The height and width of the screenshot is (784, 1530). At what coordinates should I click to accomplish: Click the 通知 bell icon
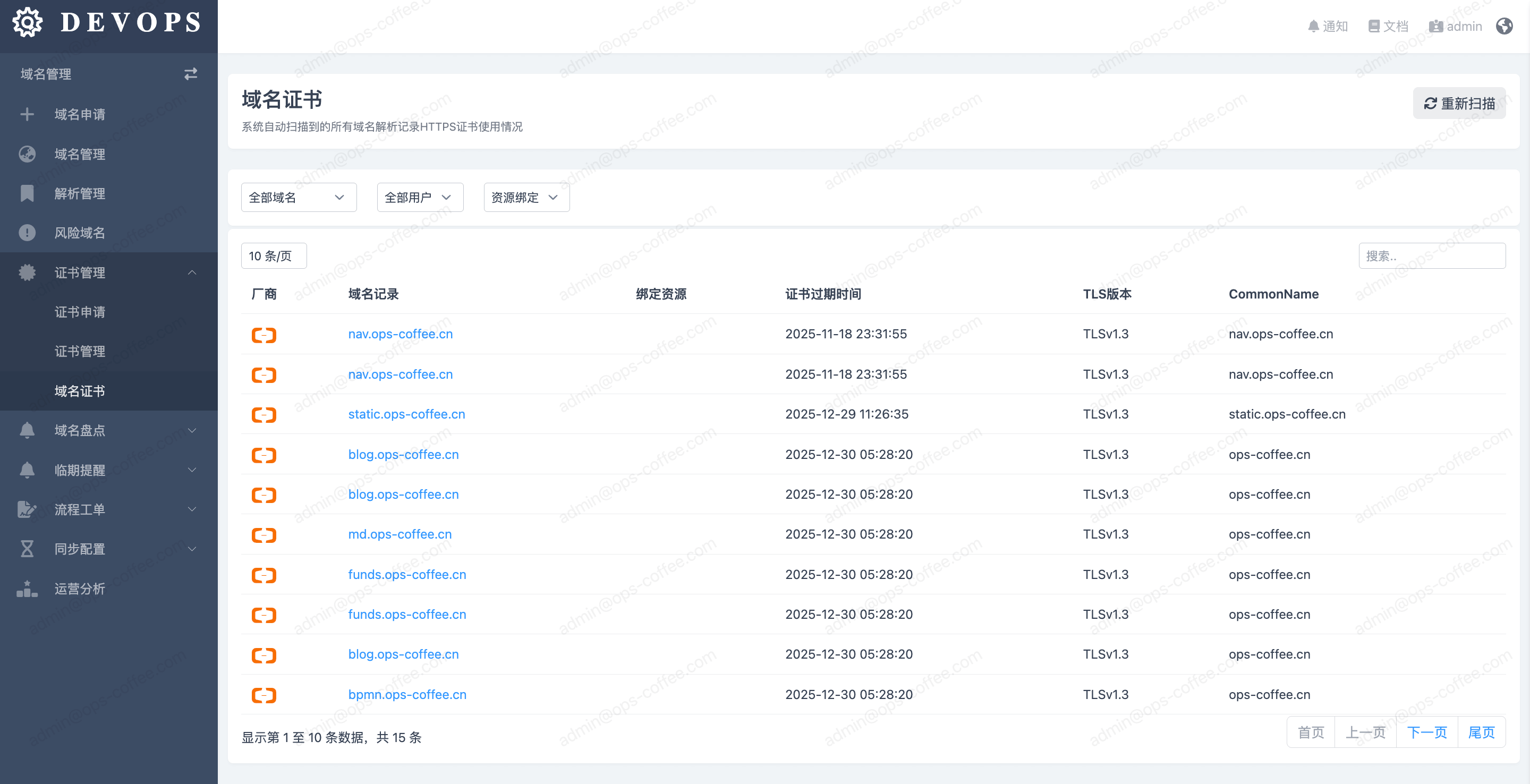pyautogui.click(x=1313, y=26)
